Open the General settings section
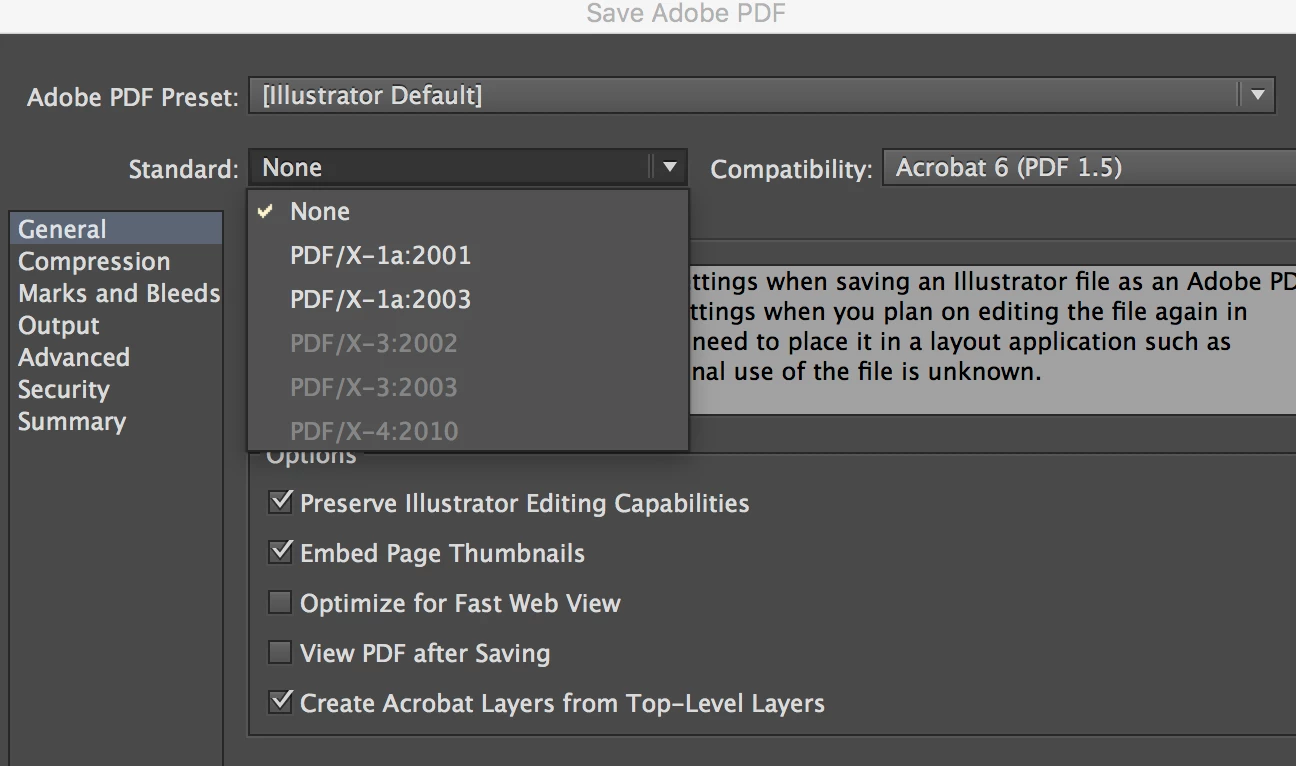 pos(116,229)
